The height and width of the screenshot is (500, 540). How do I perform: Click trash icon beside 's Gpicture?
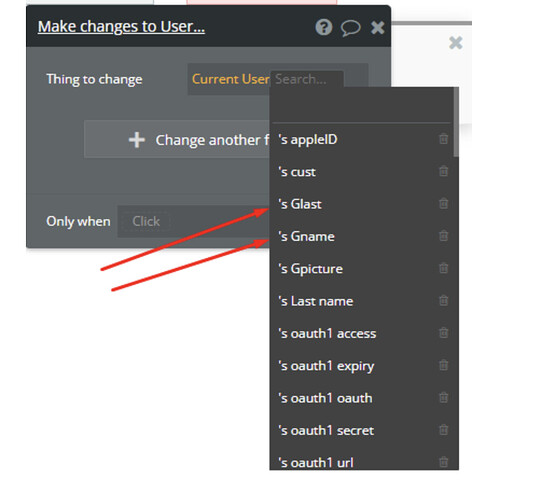(x=444, y=268)
